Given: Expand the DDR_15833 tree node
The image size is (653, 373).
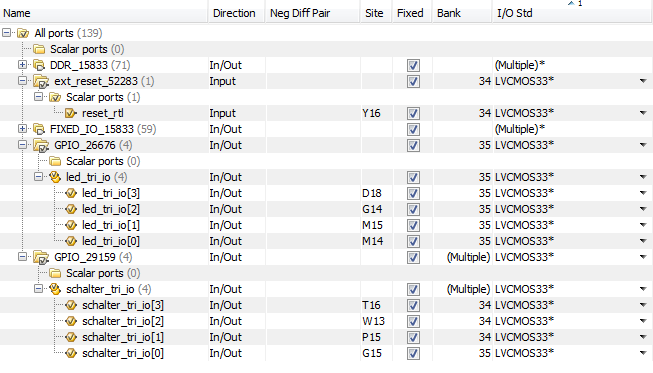Looking at the screenshot, I should 22,65.
